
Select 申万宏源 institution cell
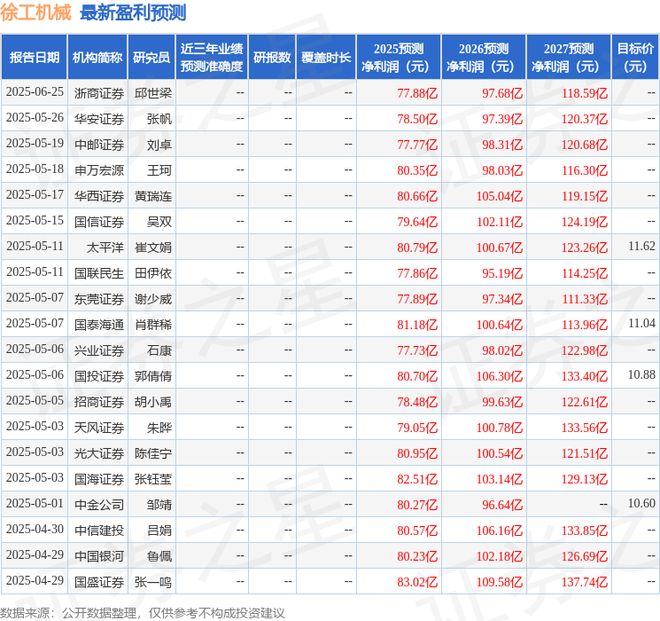(99, 171)
